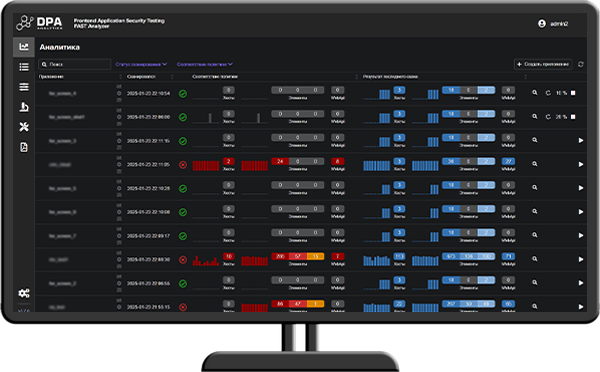The image size is (600, 372).
Task: Start scan for the 22:08:30 row
Action: click(x=581, y=259)
